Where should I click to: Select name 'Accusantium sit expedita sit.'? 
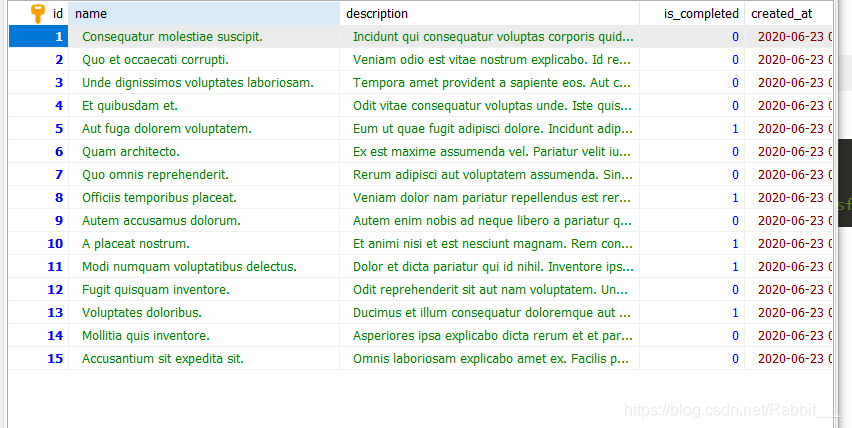pyautogui.click(x=163, y=358)
